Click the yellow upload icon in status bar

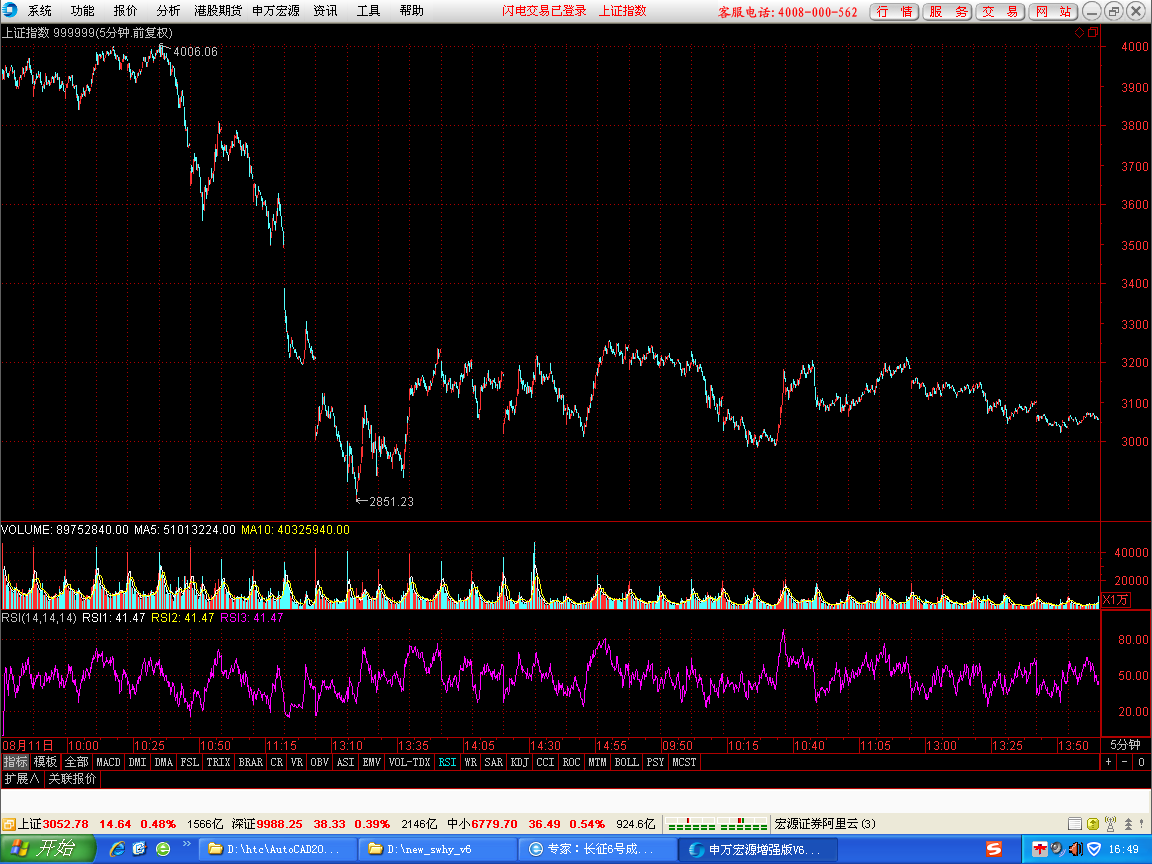click(1092, 824)
